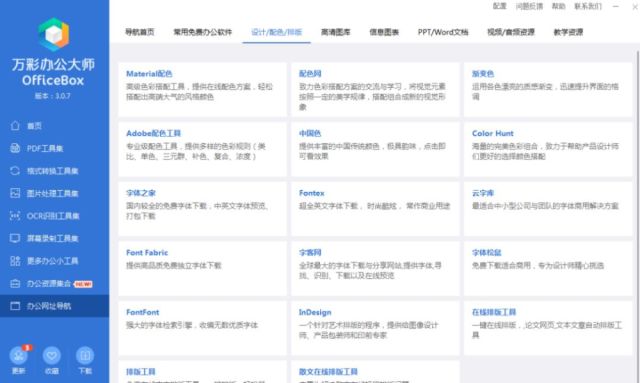Open the PDF工具集 sidebar icon
Image resolution: width=640 pixels, height=383 pixels.
[15, 148]
